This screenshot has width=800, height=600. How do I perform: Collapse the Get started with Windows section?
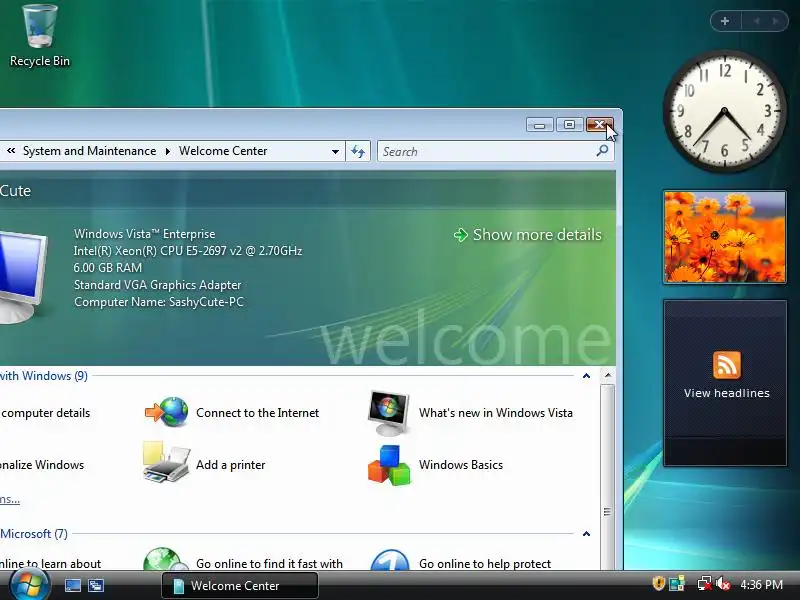pyautogui.click(x=586, y=376)
